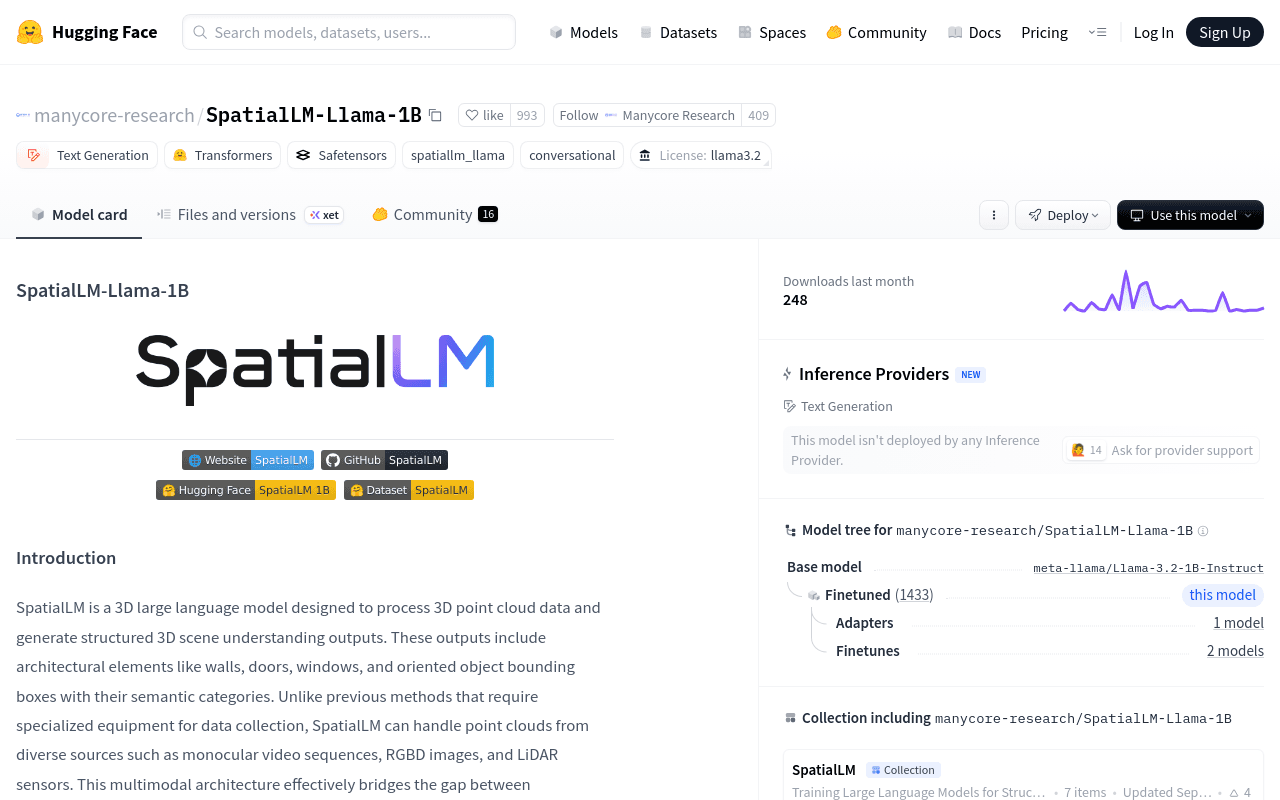Viewport: 1280px width, 800px height.
Task: Switch to Model card tab
Action: [79, 214]
